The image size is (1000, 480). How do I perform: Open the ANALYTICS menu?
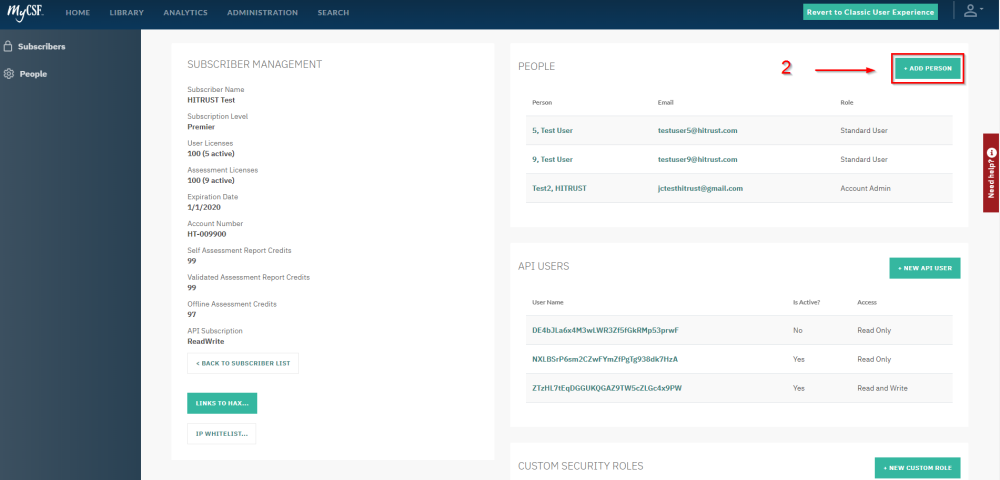[185, 13]
